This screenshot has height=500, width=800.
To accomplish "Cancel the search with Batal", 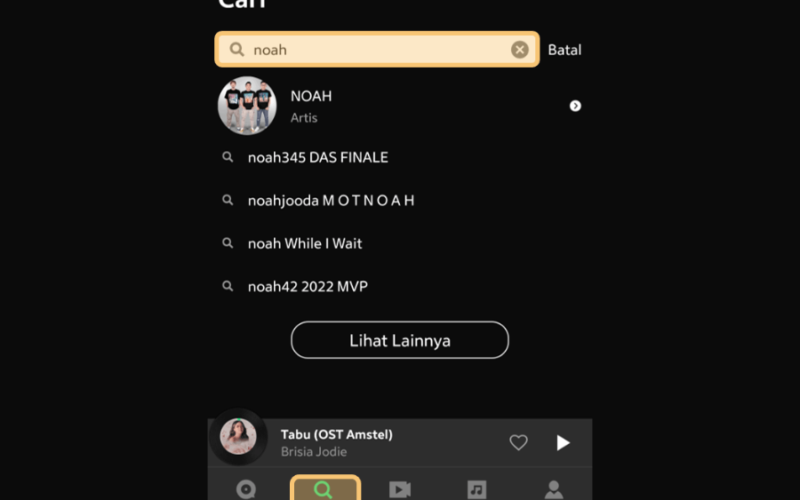I will coord(564,49).
